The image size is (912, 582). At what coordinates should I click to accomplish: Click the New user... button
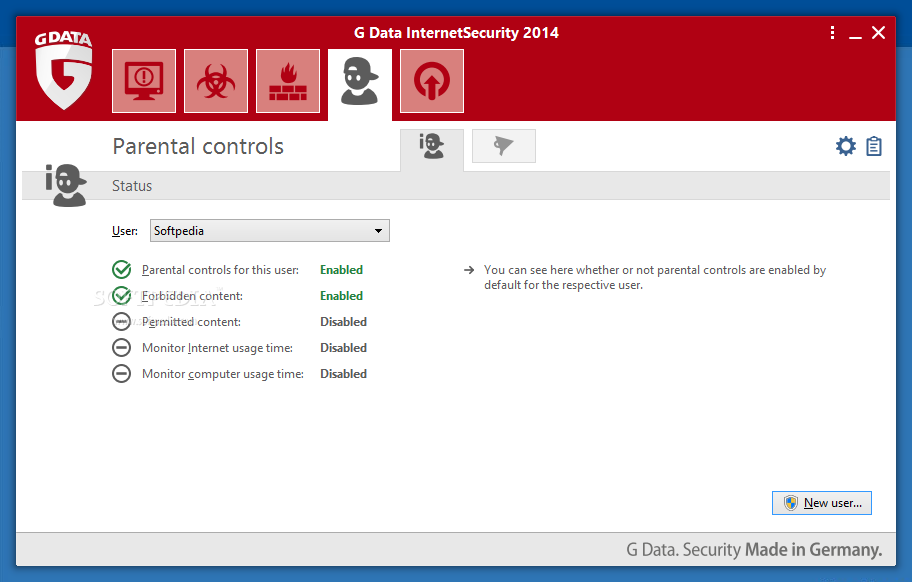tap(822, 503)
